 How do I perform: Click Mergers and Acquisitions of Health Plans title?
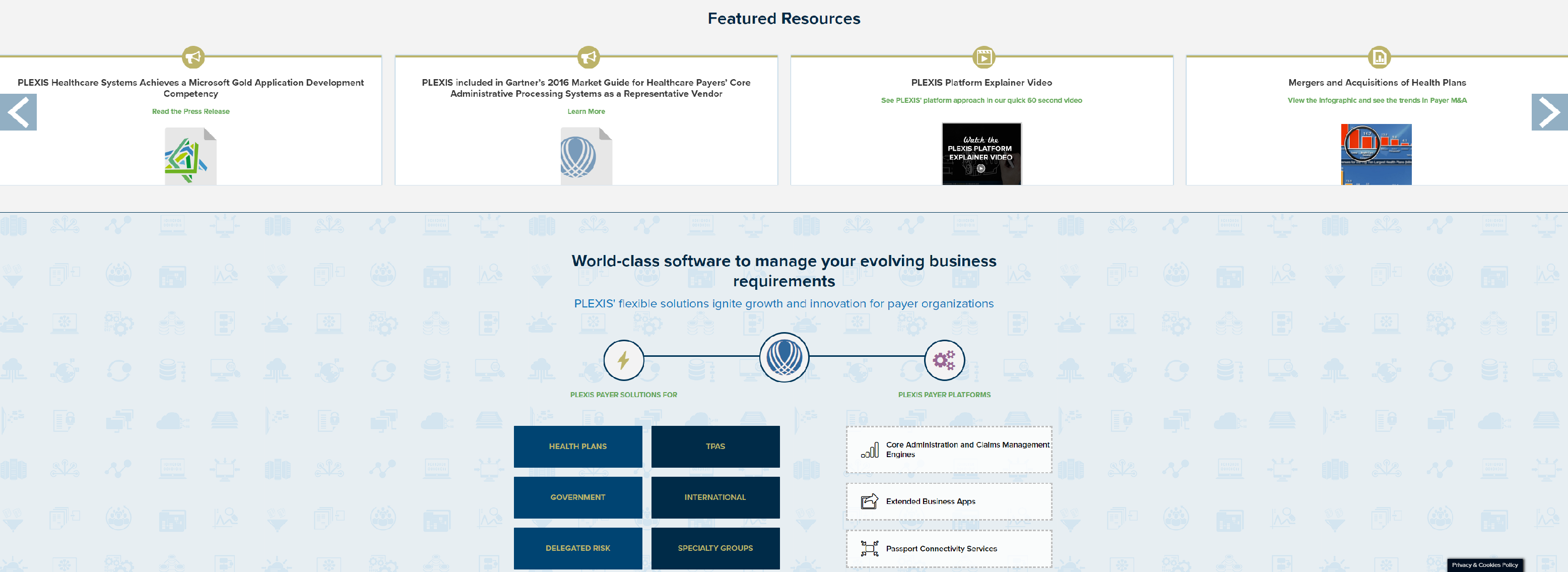point(1377,82)
